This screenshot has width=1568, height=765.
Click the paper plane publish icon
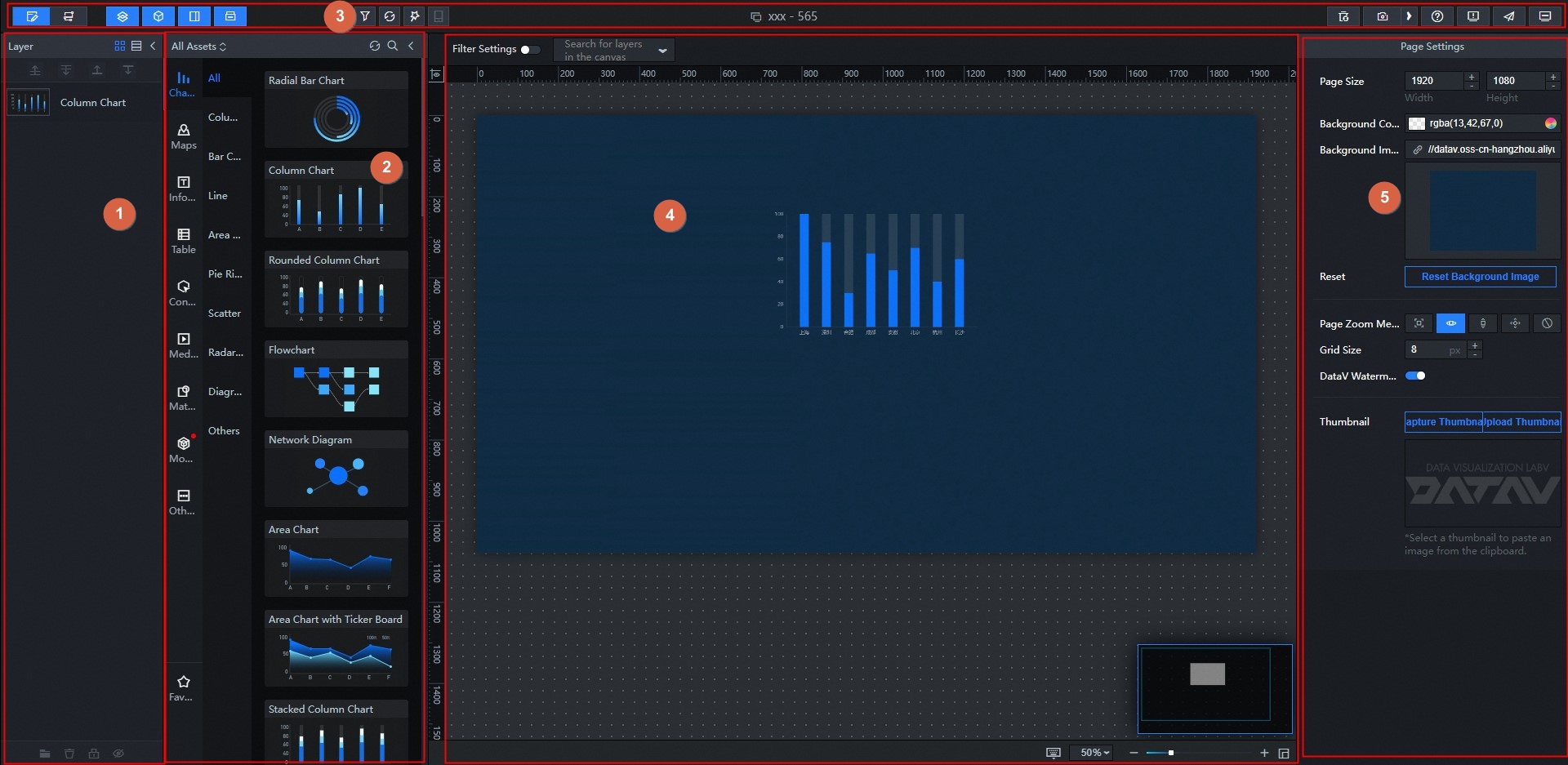(1509, 16)
